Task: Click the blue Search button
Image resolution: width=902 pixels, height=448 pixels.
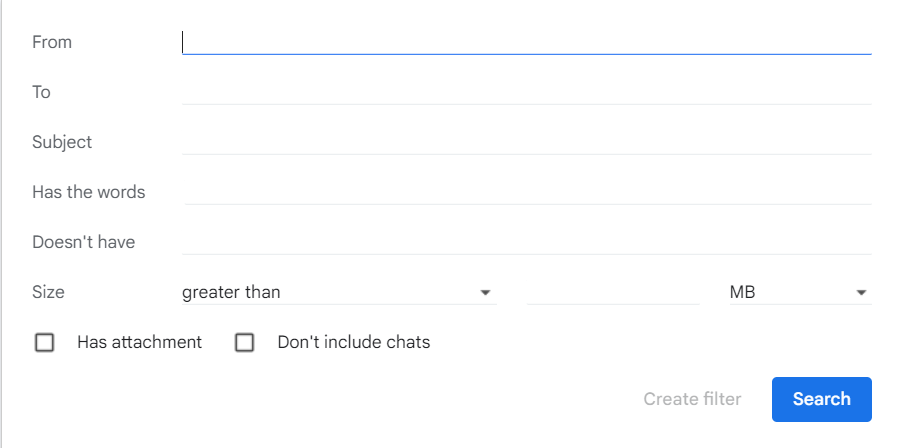Action: tap(821, 399)
